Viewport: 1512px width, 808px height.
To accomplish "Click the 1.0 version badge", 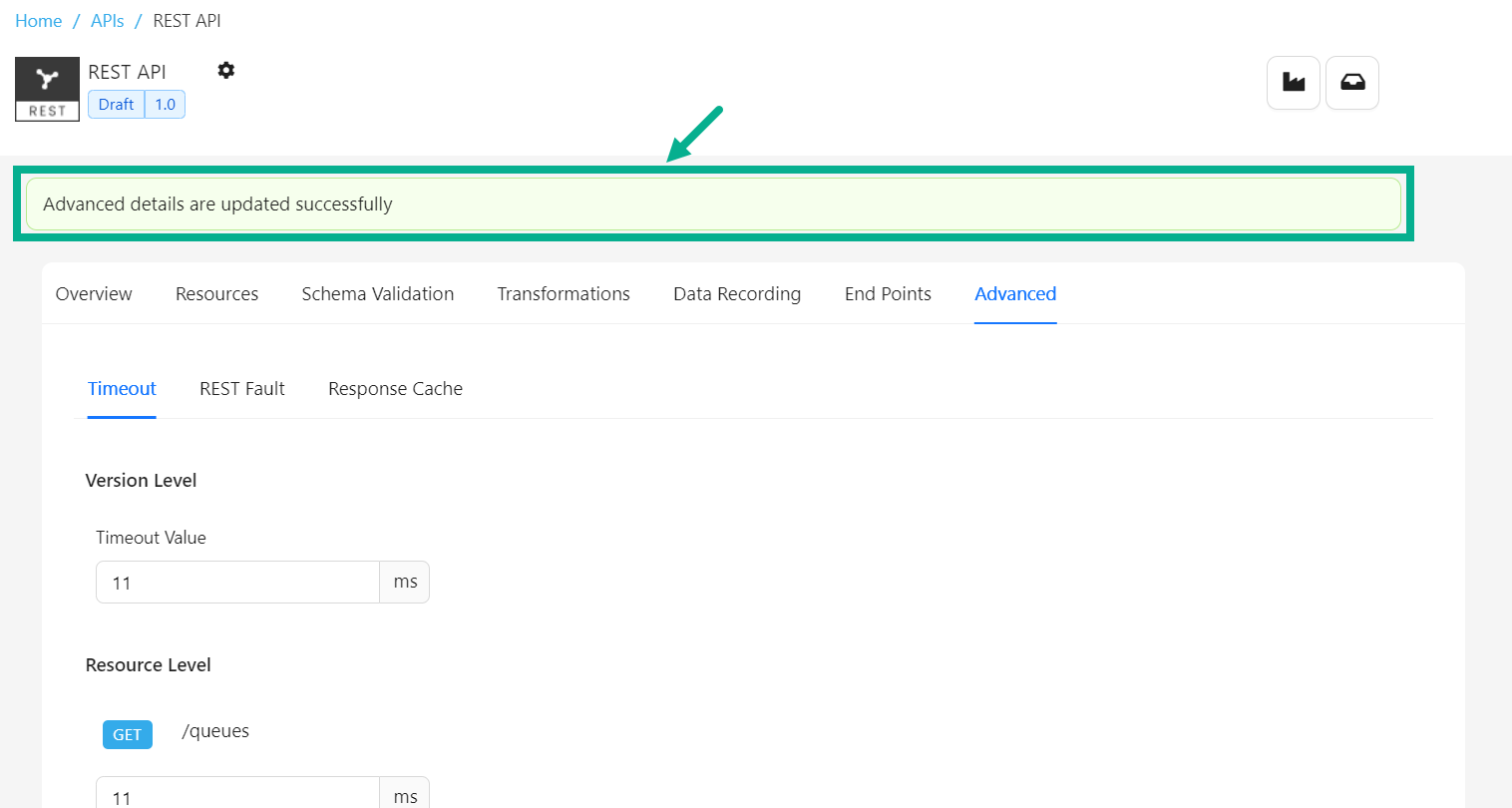I will coord(165,105).
